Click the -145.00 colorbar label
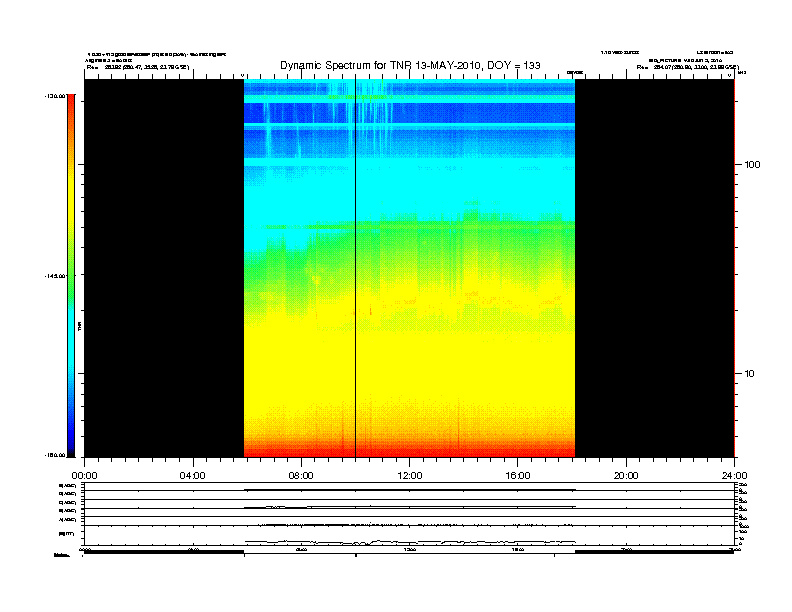The image size is (792, 612). (x=55, y=276)
